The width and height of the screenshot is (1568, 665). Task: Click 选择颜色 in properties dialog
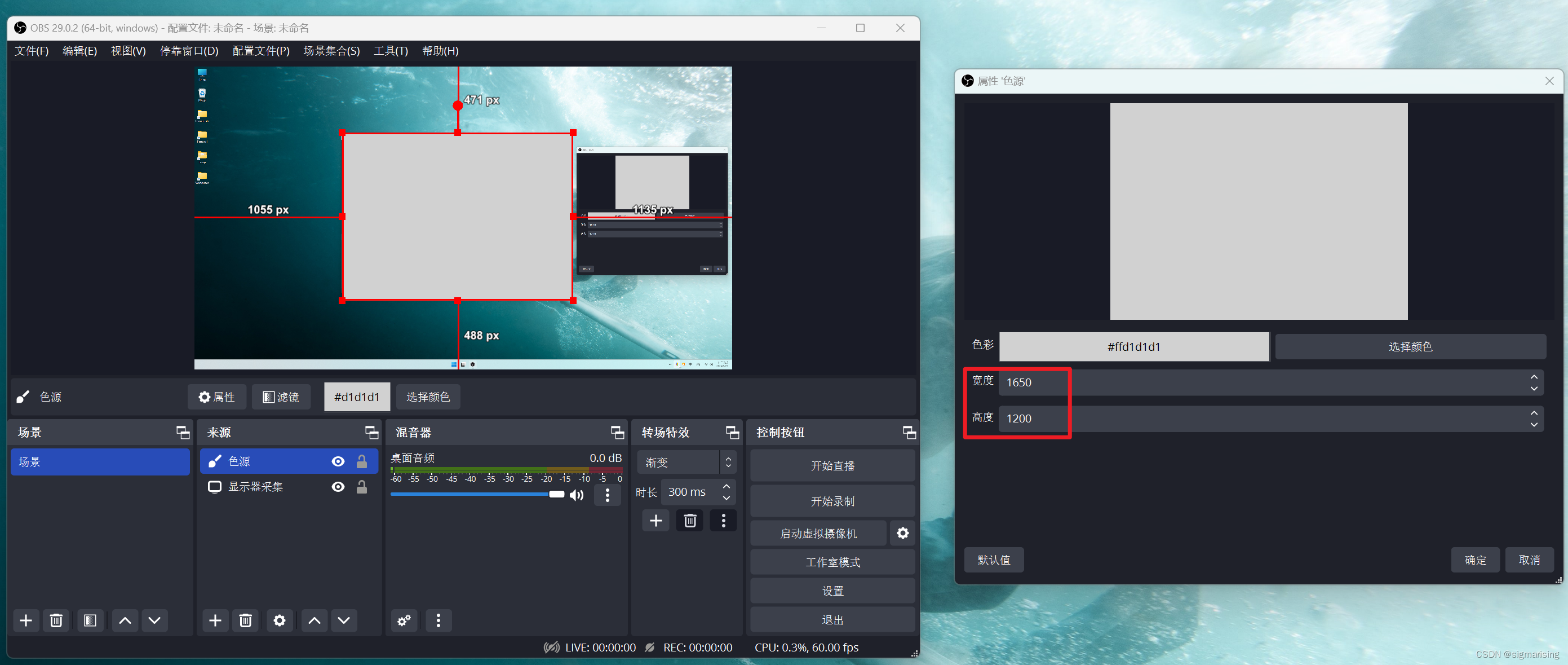1410,346
